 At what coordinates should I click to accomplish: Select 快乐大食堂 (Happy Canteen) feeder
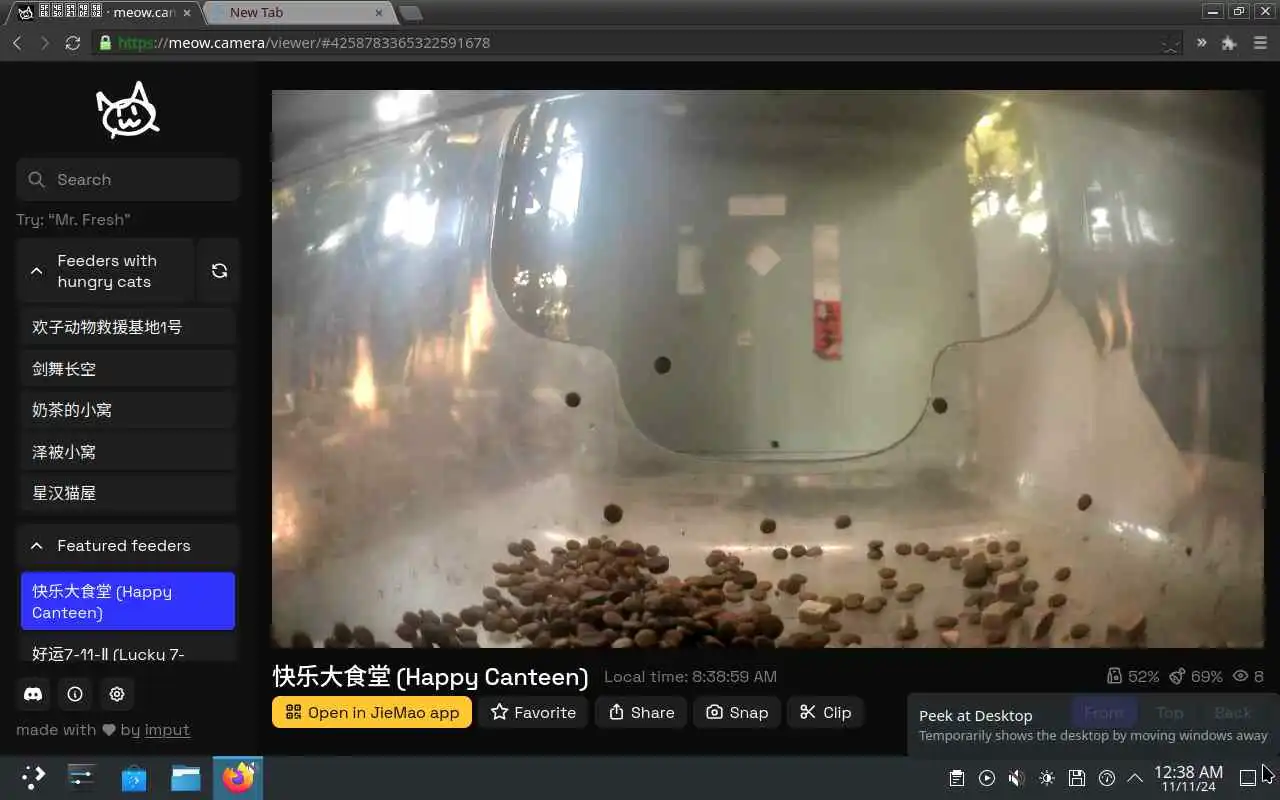click(x=128, y=601)
